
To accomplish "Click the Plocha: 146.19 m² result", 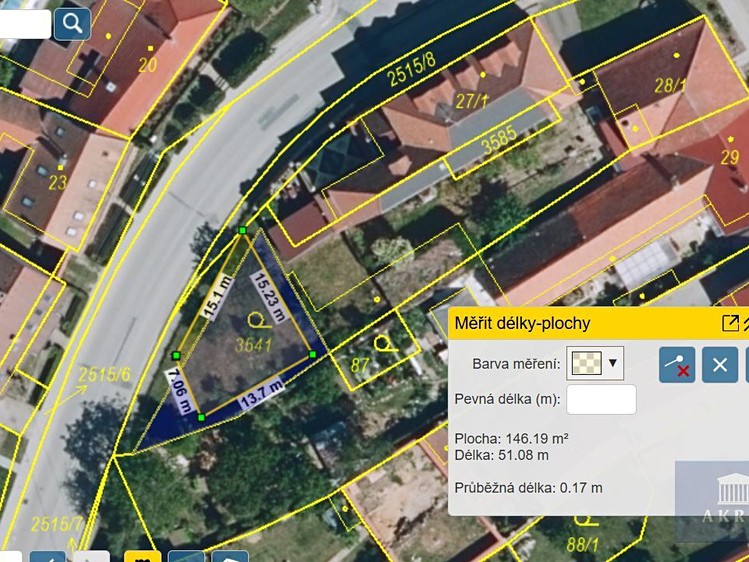I will point(511,438).
